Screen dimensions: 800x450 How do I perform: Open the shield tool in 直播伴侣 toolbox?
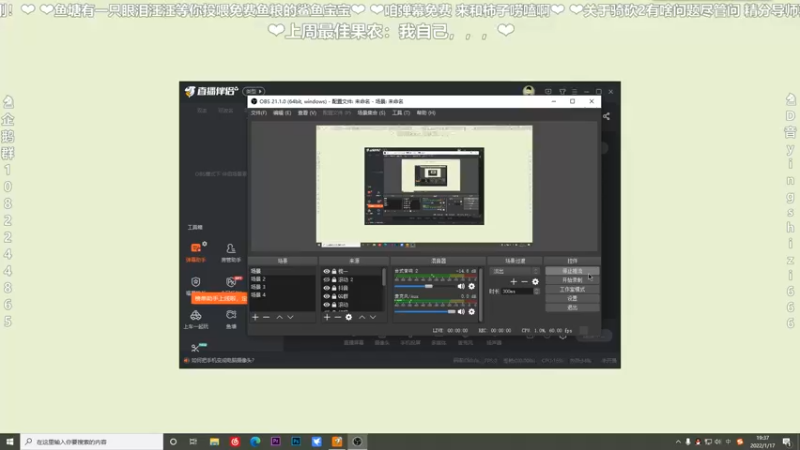click(196, 282)
